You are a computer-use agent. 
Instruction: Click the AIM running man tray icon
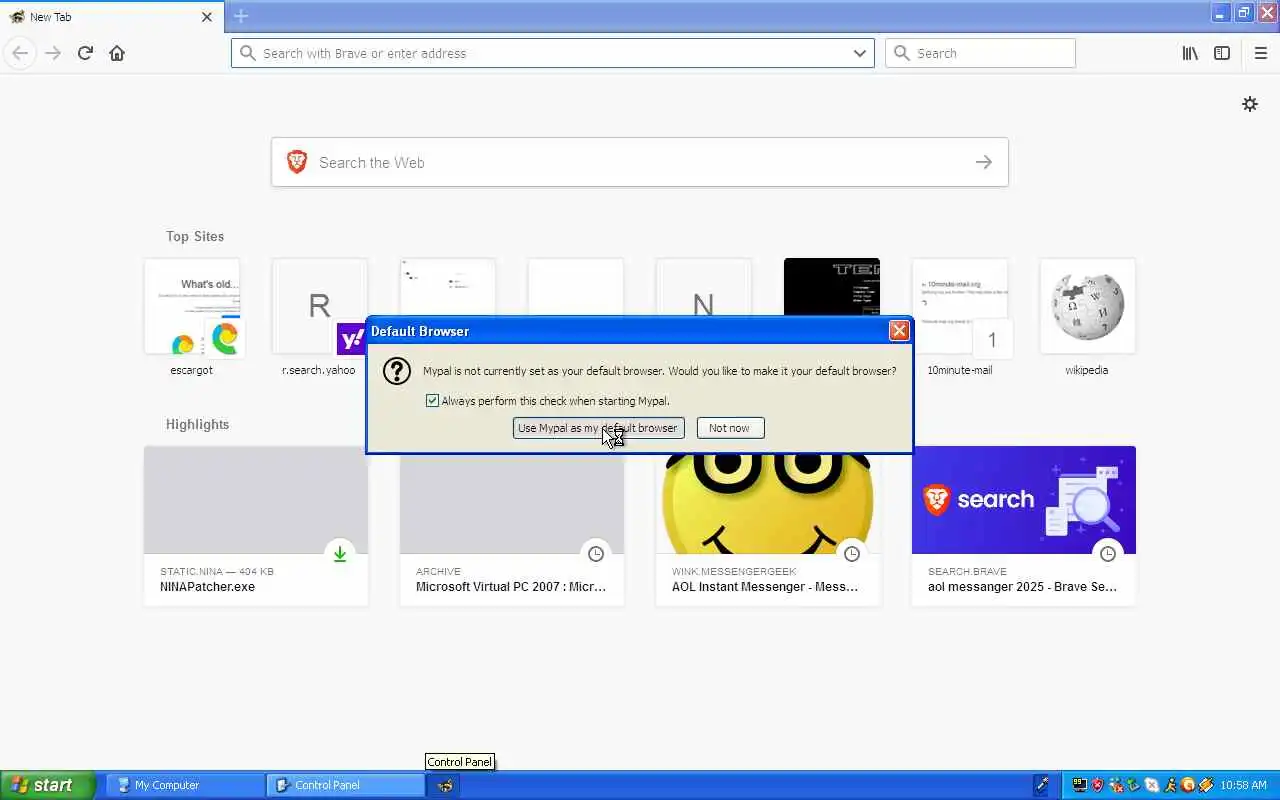coord(1170,785)
